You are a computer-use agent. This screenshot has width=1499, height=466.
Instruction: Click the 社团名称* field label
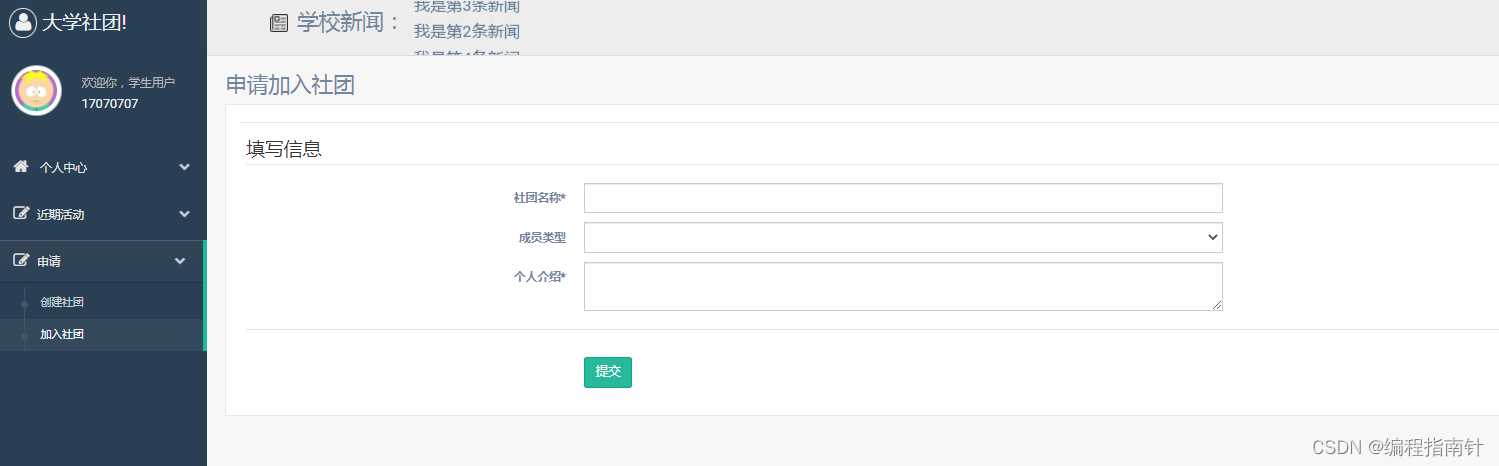pyautogui.click(x=540, y=198)
